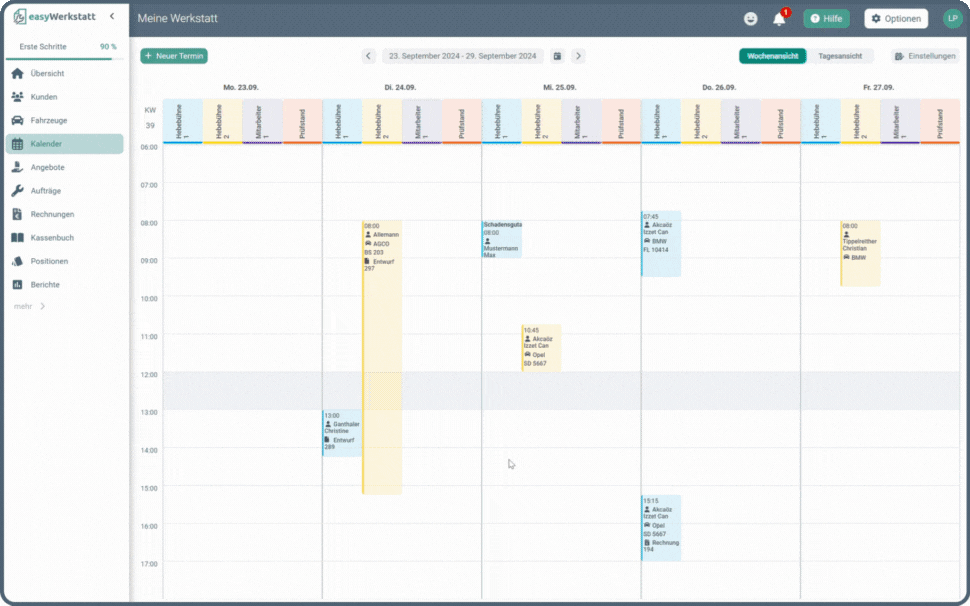Keep Wochenansicht view selected
970x606 pixels.
[772, 57]
